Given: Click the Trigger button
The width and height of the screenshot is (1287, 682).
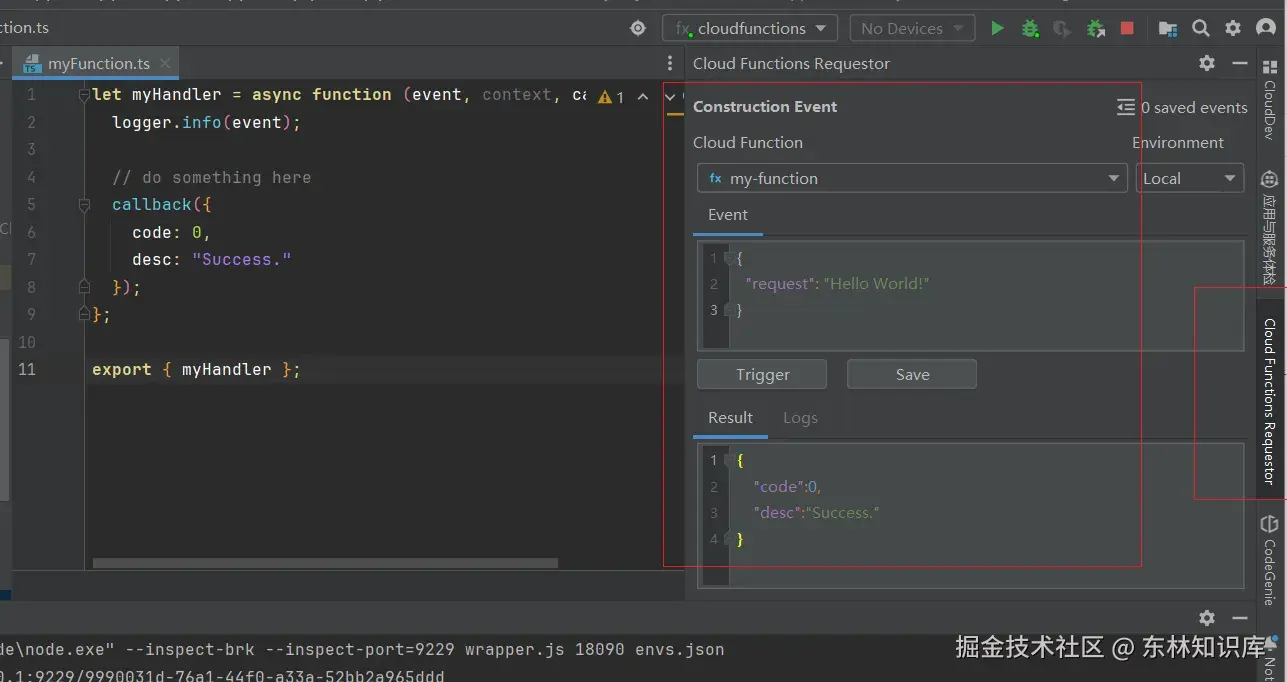Looking at the screenshot, I should pos(762,375).
